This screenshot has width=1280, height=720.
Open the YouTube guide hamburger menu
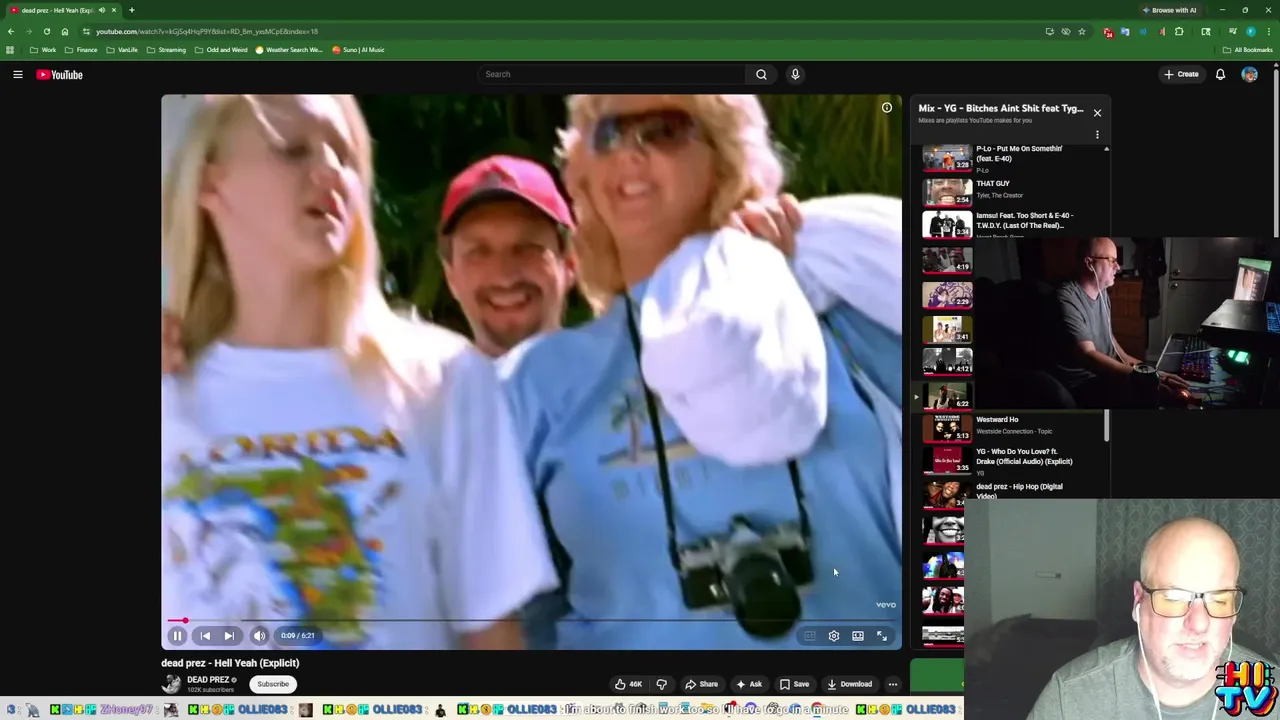click(x=18, y=74)
